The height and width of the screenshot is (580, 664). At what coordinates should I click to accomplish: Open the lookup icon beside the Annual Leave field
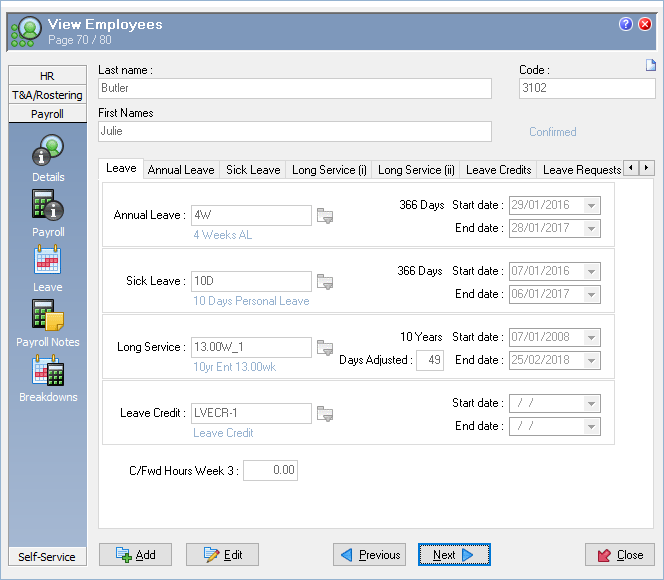pos(325,215)
